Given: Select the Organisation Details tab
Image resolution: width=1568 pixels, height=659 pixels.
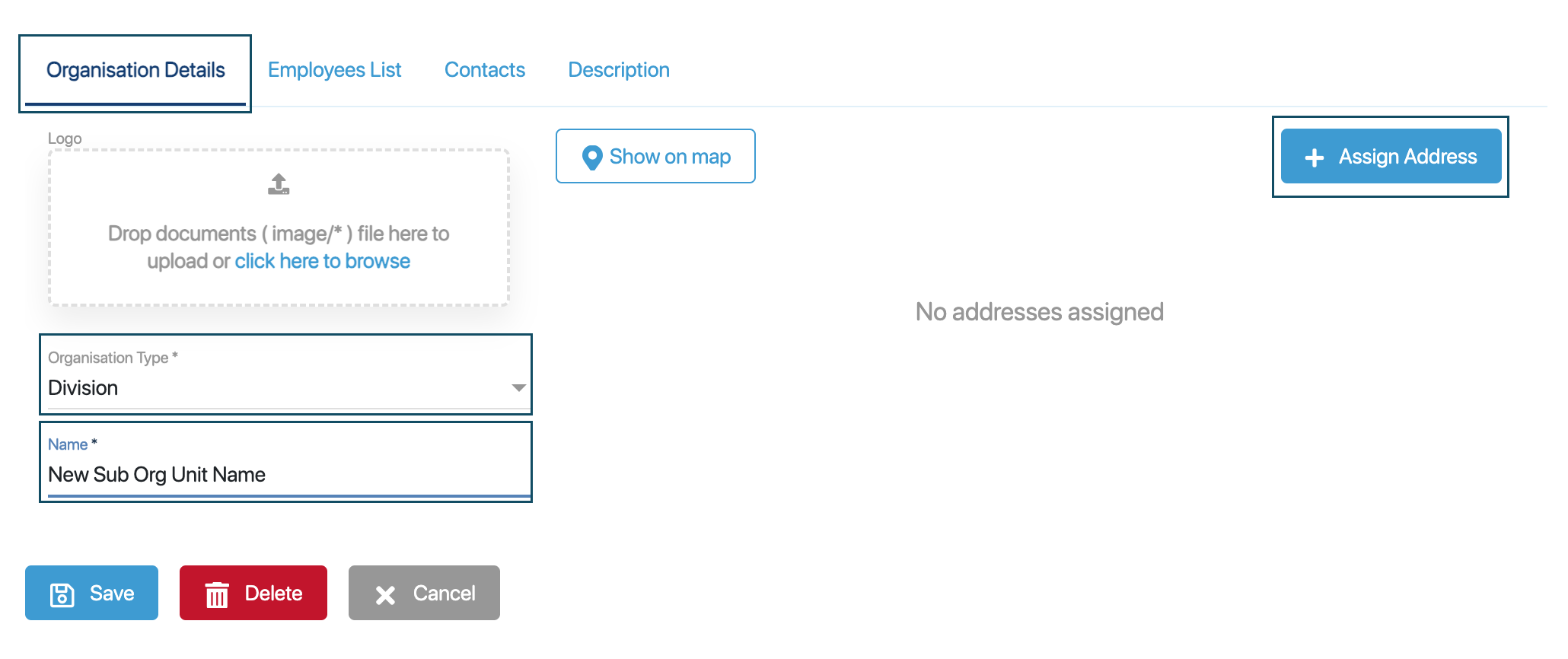Looking at the screenshot, I should (x=135, y=70).
